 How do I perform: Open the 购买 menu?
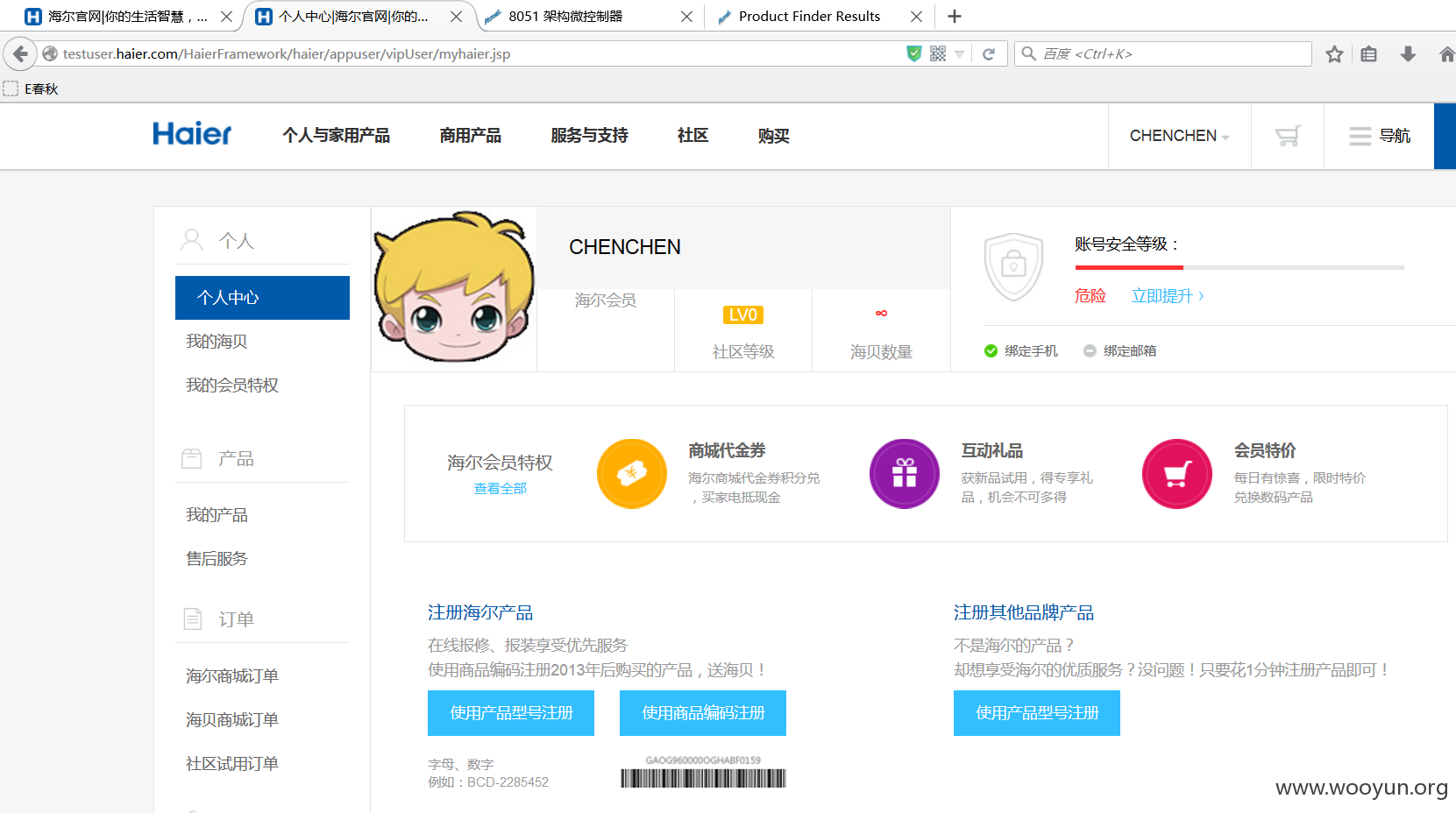(773, 136)
